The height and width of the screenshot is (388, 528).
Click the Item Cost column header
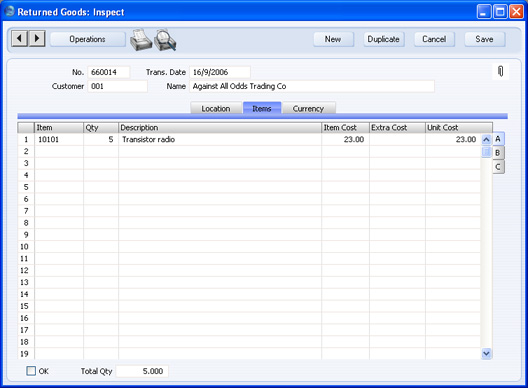tap(345, 128)
